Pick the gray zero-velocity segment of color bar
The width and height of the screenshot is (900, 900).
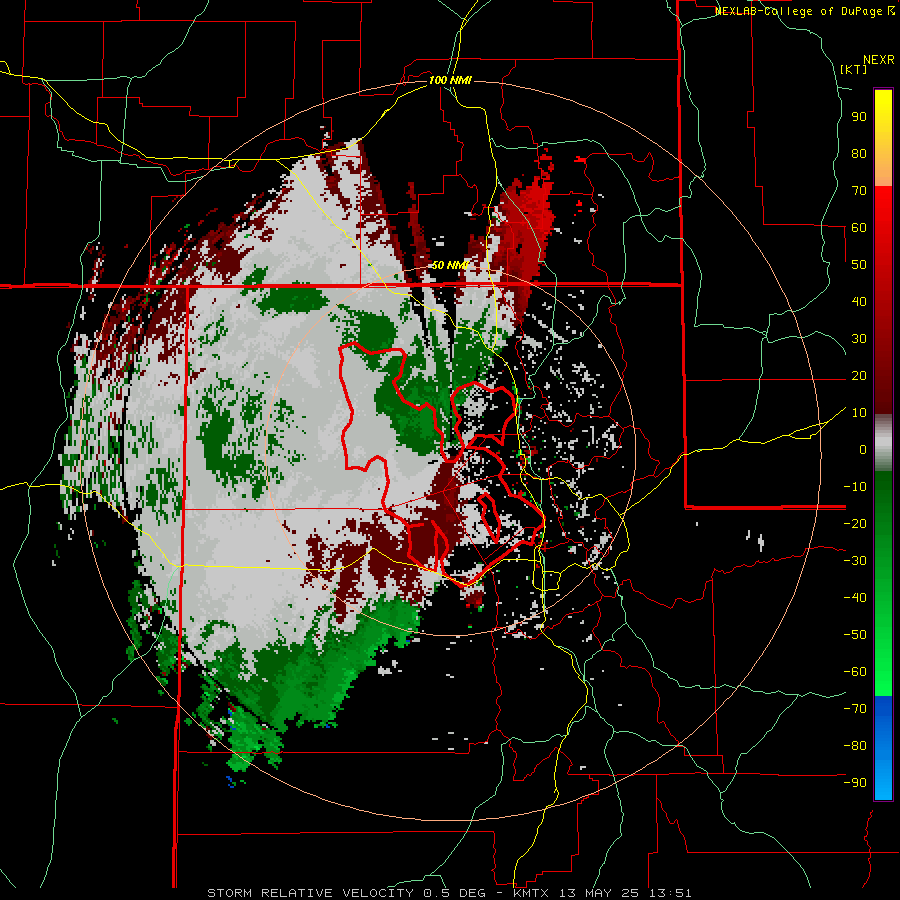(883, 442)
